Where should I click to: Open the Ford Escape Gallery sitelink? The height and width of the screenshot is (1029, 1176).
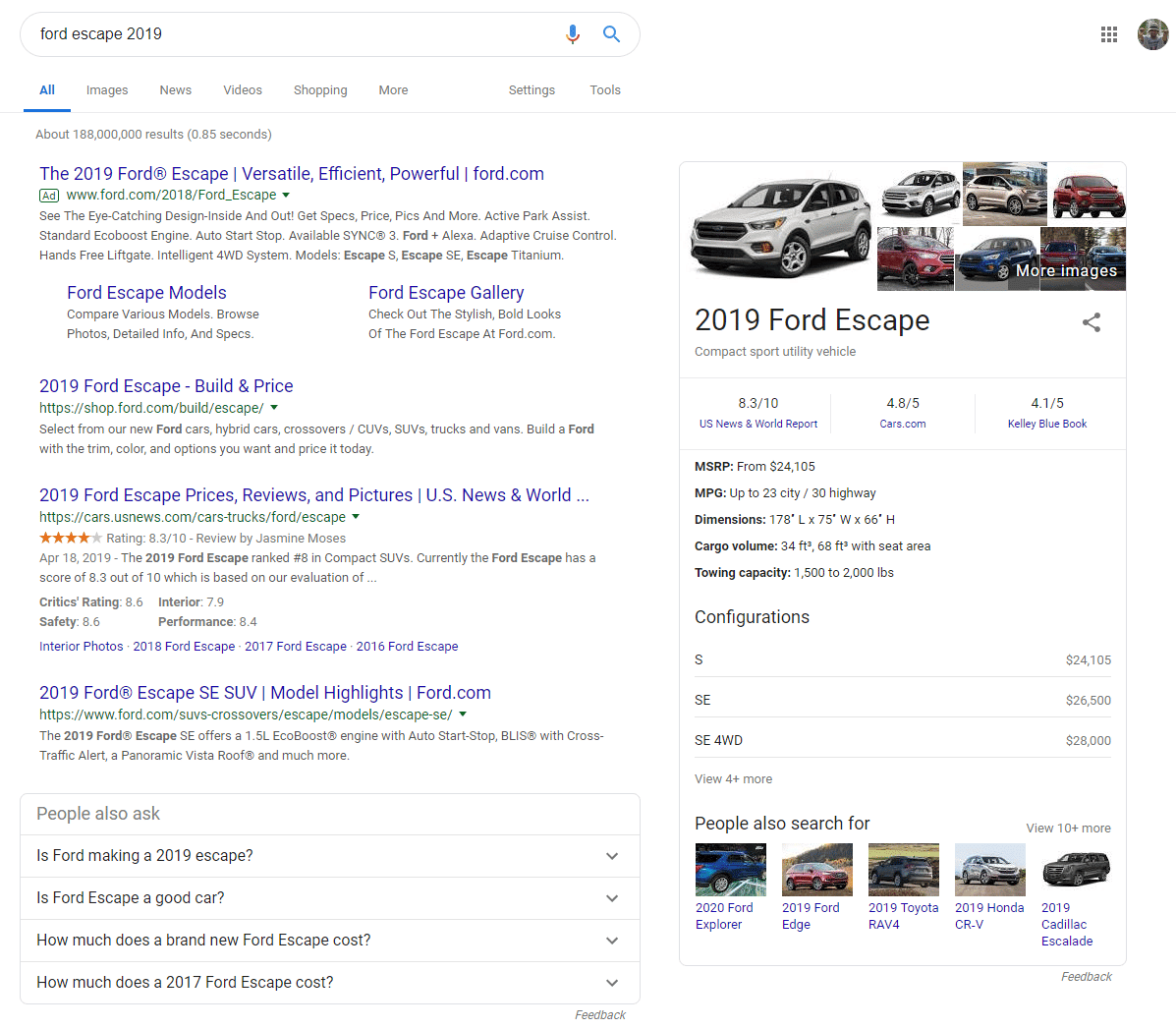tap(446, 292)
